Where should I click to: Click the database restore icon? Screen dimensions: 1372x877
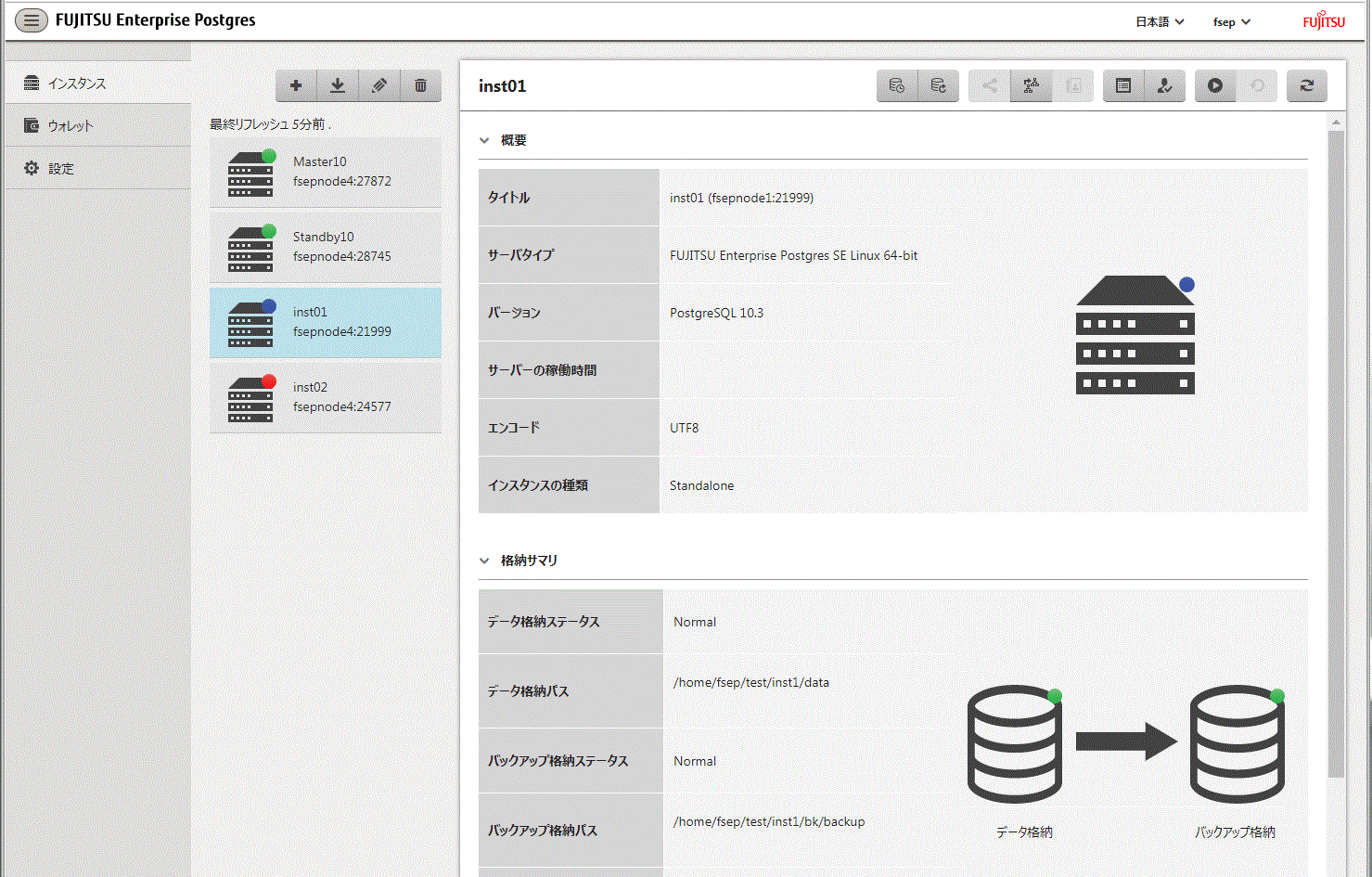point(939,85)
